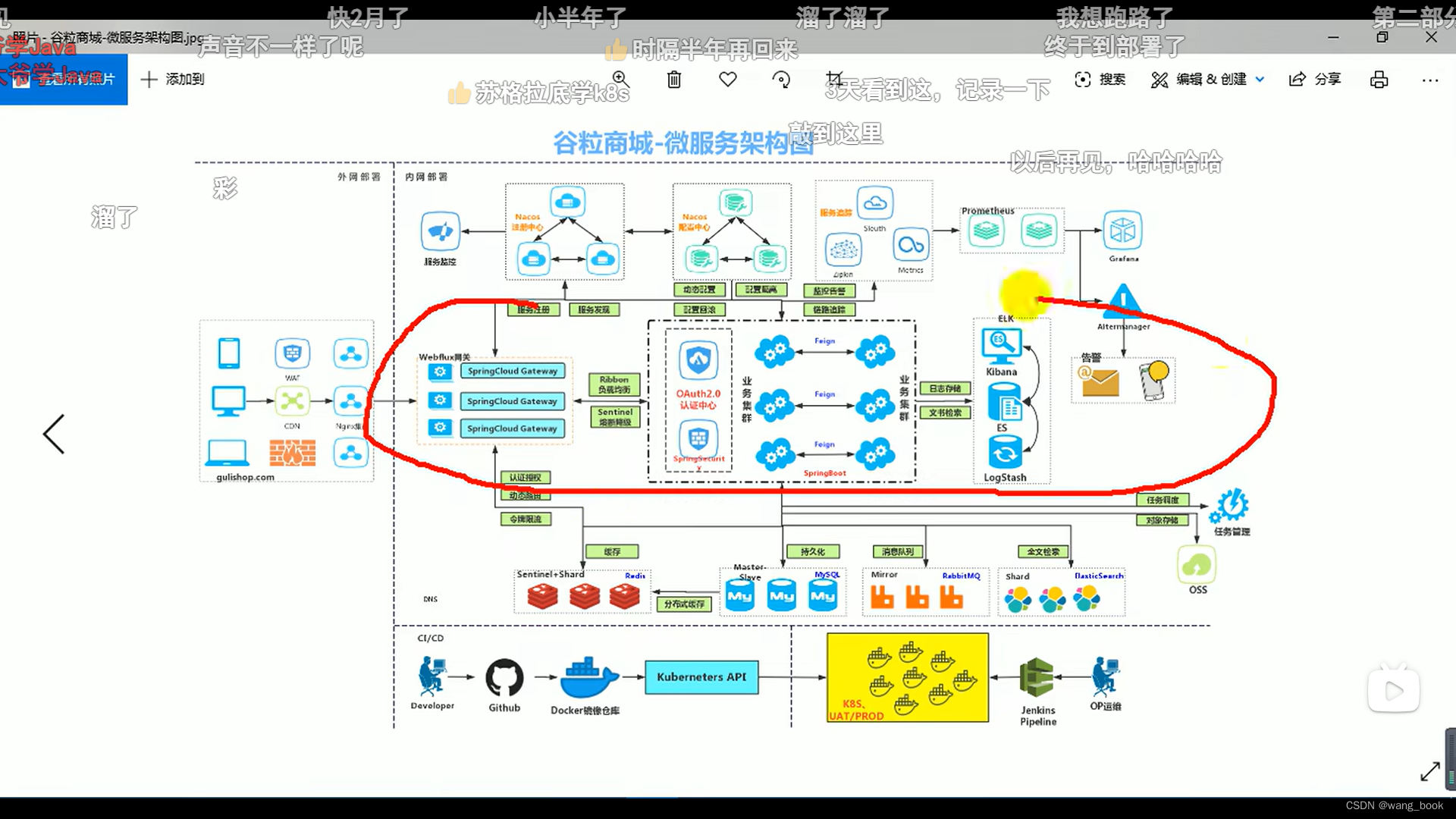Go back to 查看所有照片
1456x819 pixels.
pyautogui.click(x=64, y=79)
